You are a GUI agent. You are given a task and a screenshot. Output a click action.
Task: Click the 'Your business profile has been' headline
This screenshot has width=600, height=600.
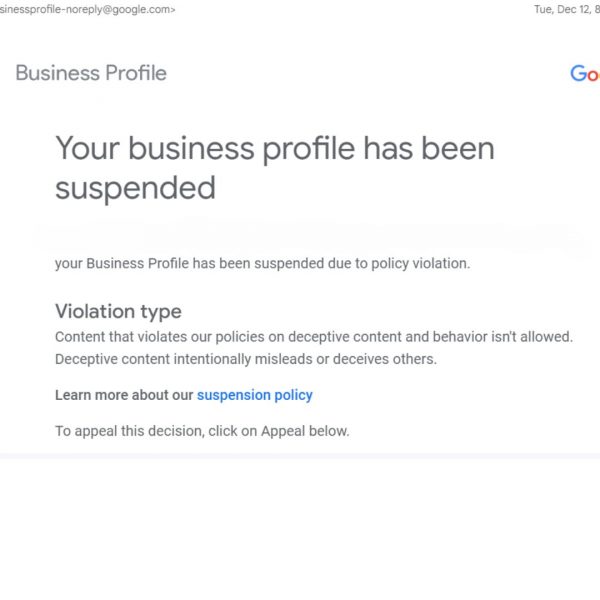pos(275,148)
